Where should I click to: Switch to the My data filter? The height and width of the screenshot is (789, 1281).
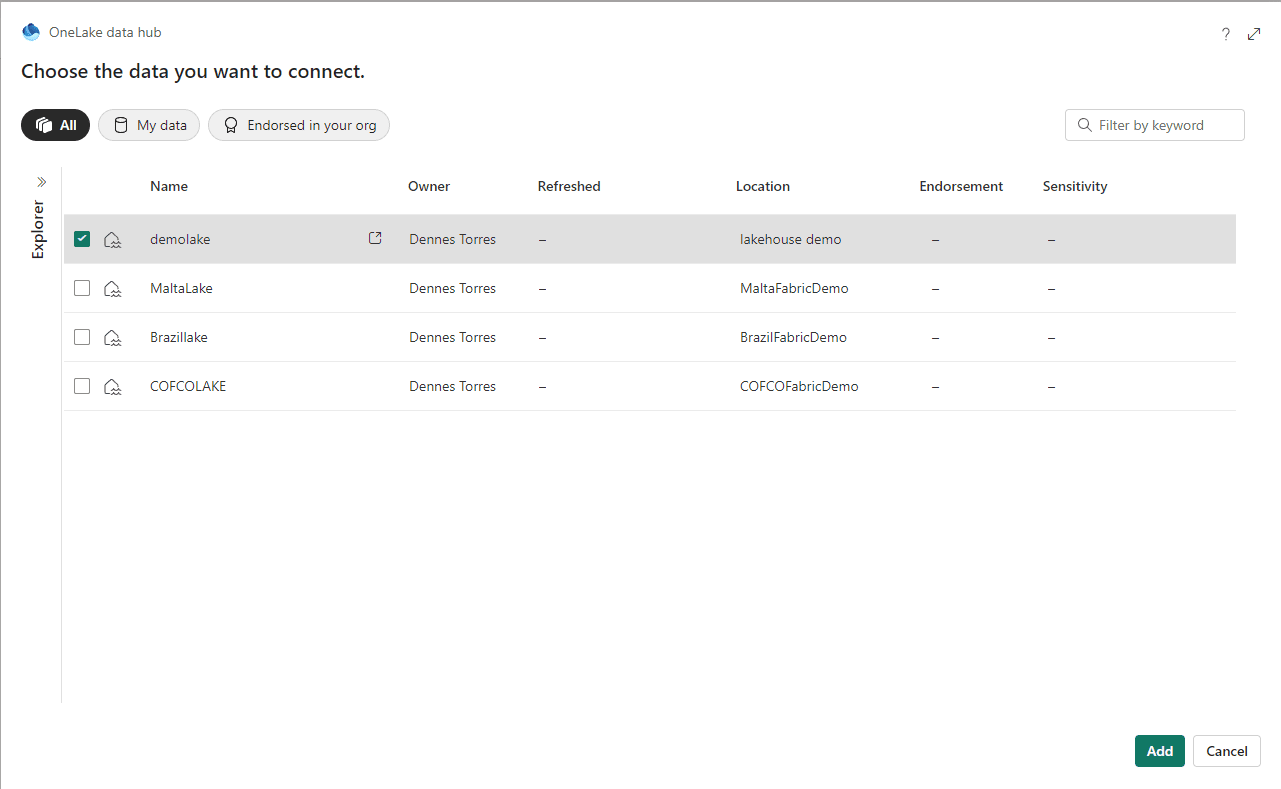(x=149, y=125)
